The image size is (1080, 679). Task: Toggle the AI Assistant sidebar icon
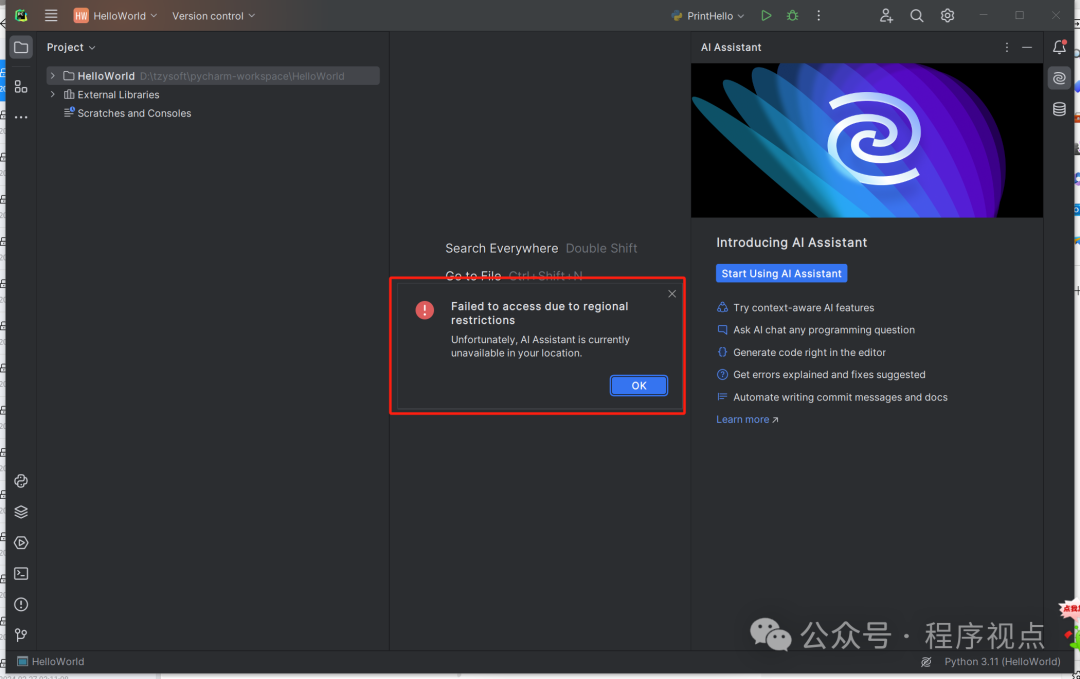[1059, 78]
